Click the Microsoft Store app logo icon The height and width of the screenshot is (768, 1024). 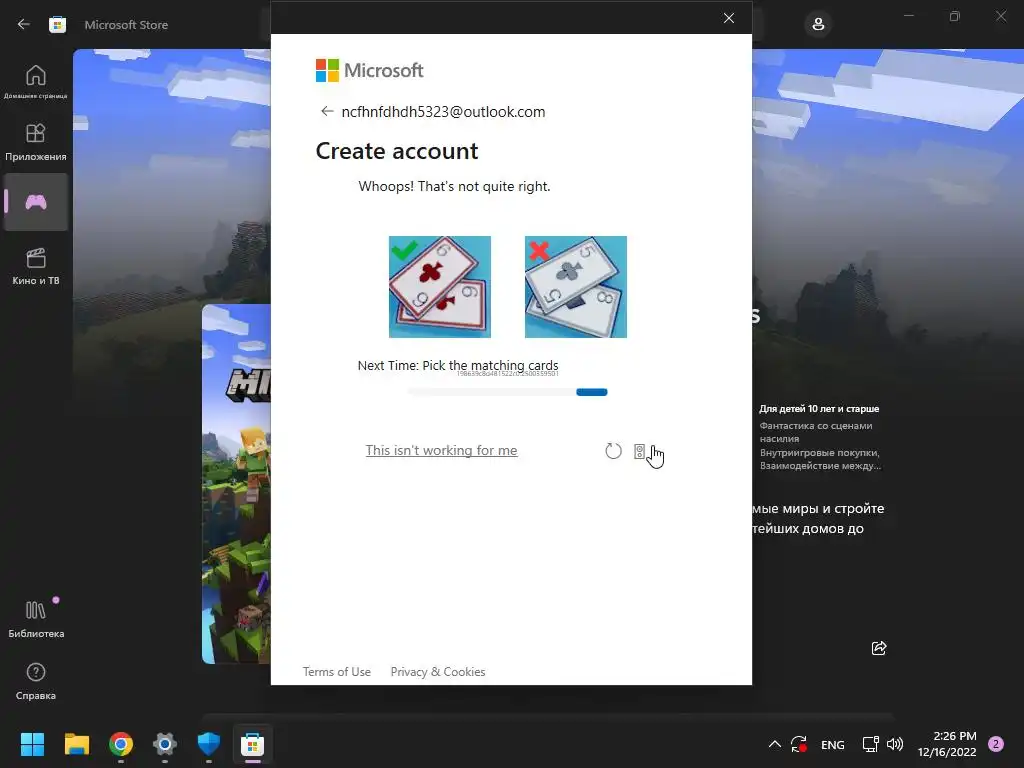[57, 25]
